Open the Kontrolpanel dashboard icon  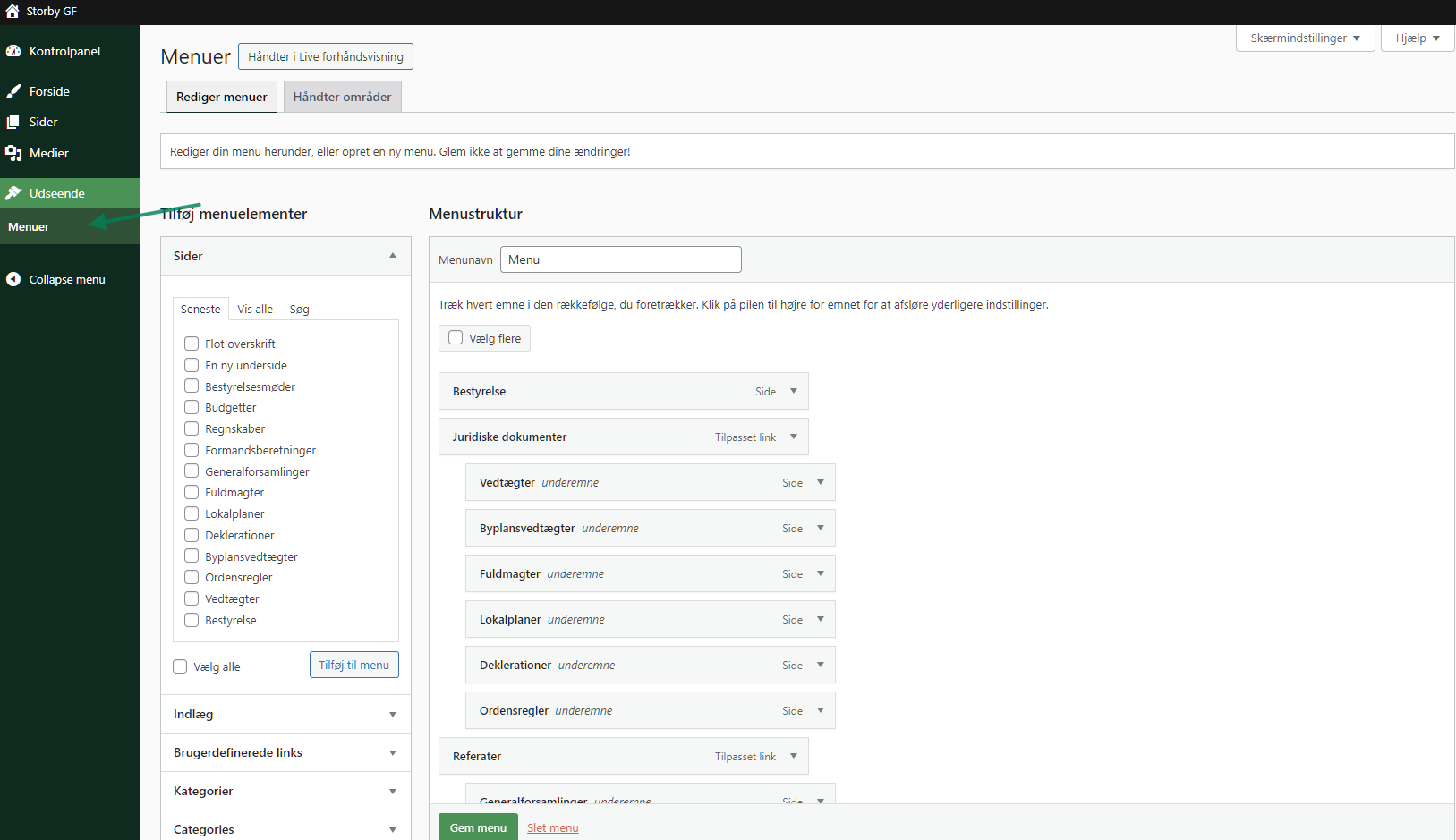(13, 51)
